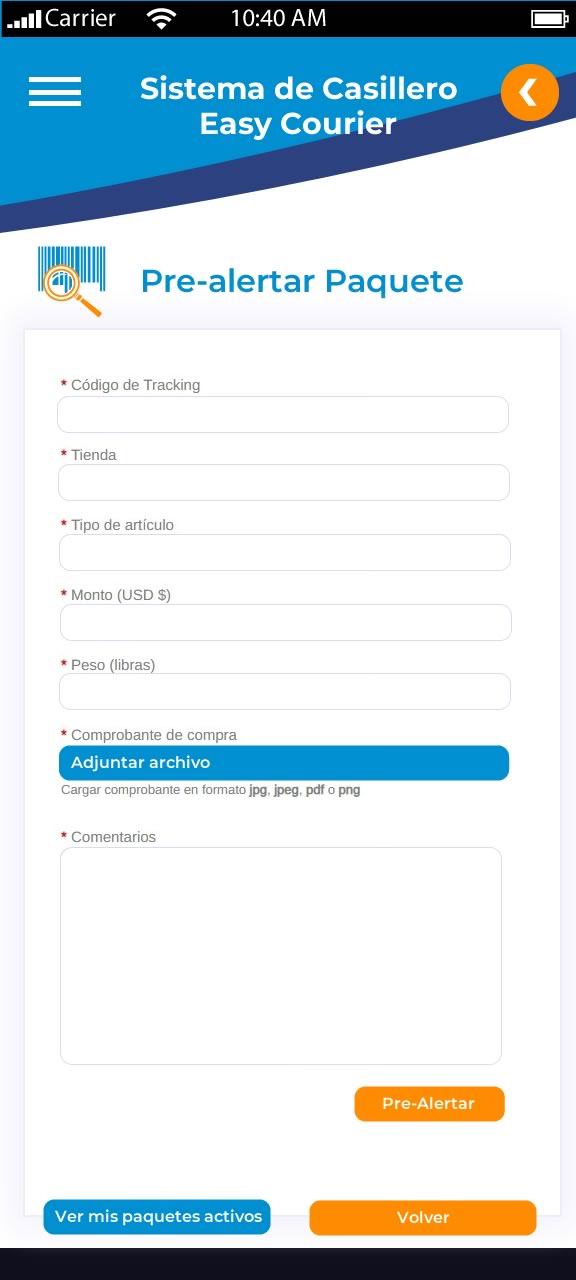Open Ver mis paquetes activos
The width and height of the screenshot is (576, 1280).
(x=157, y=1217)
